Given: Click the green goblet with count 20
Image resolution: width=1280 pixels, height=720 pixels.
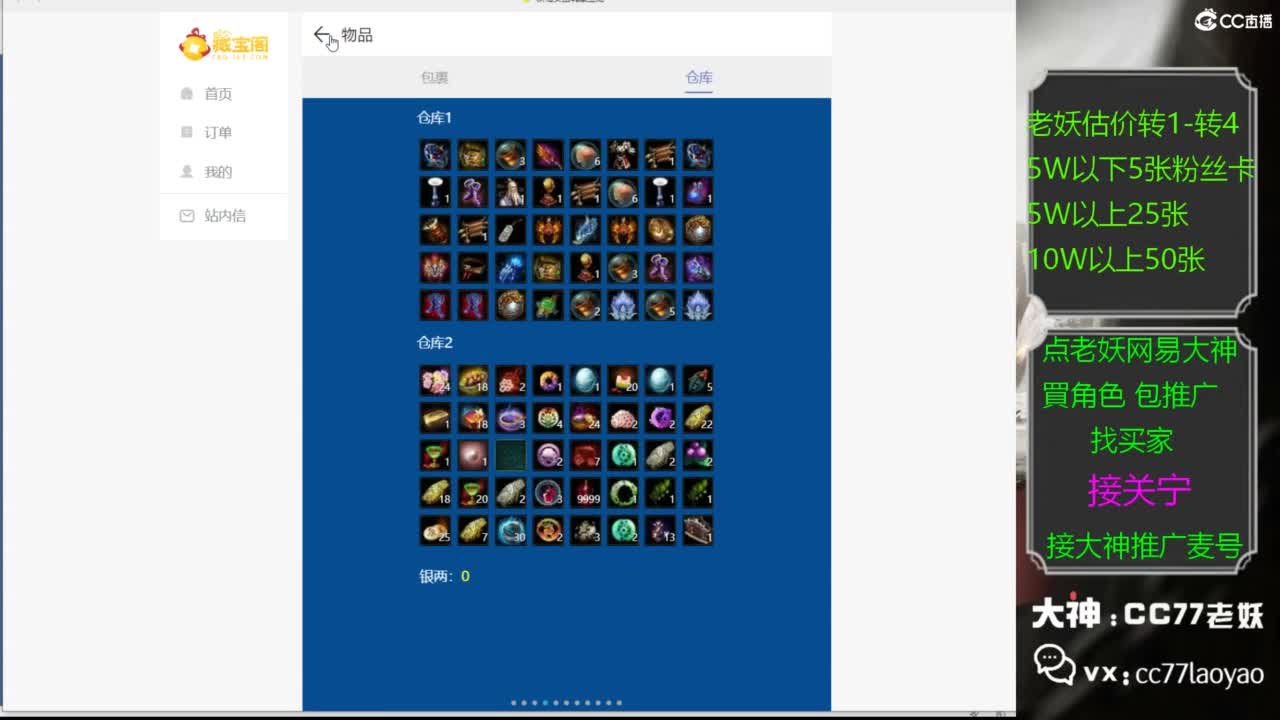Looking at the screenshot, I should pyautogui.click(x=473, y=492).
